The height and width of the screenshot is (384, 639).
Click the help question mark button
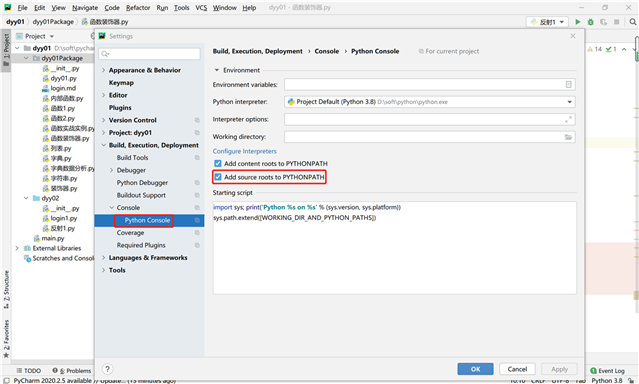(107, 369)
